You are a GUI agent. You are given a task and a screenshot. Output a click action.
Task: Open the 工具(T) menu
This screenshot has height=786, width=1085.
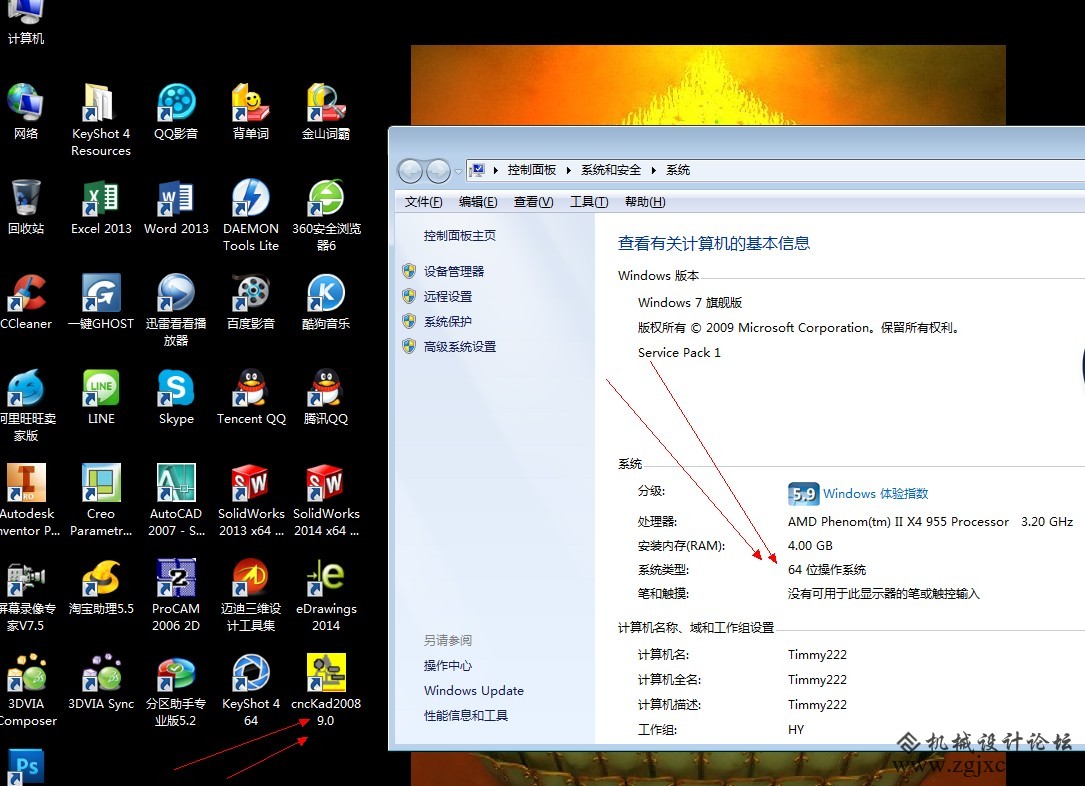click(589, 202)
